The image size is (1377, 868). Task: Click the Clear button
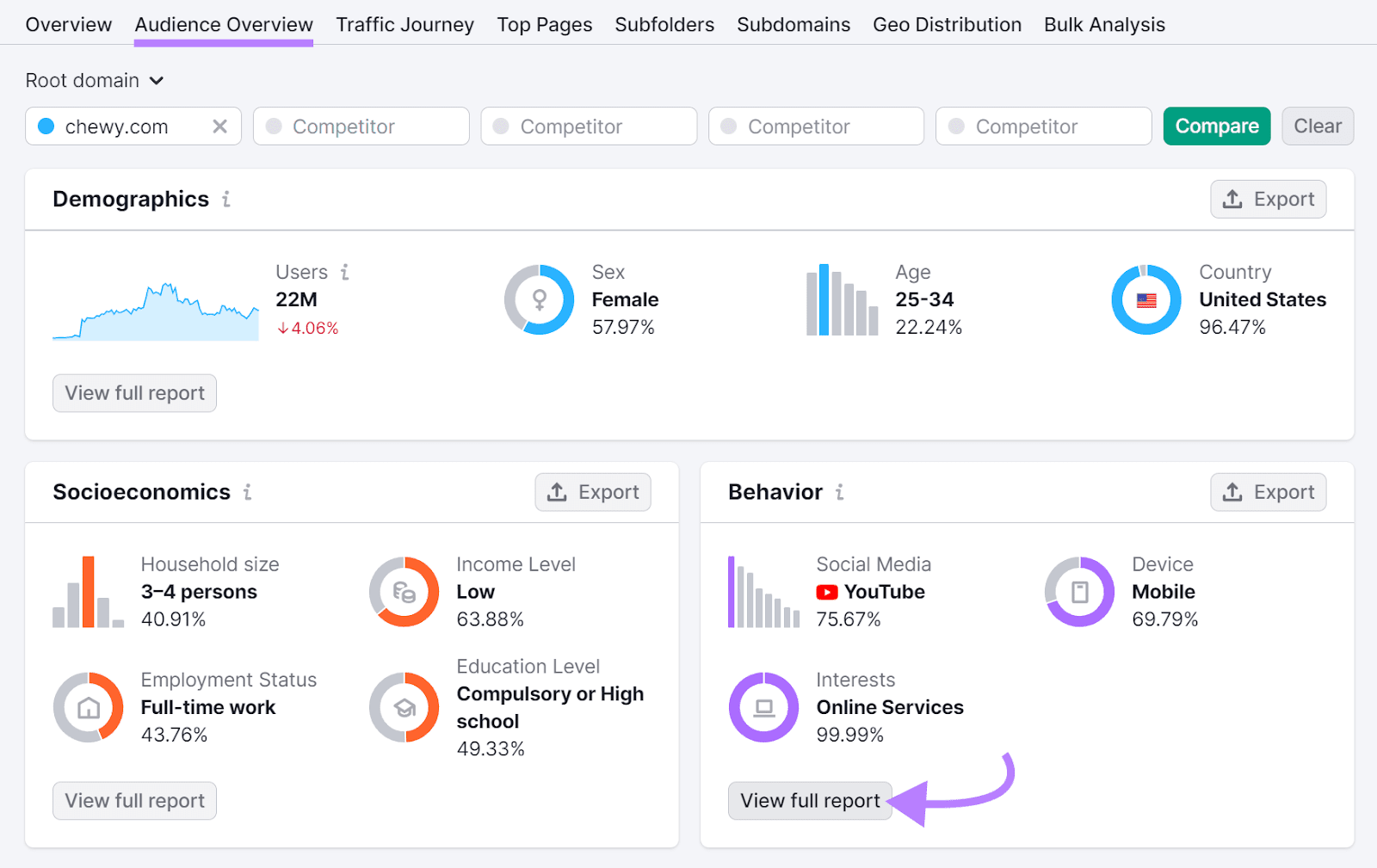(1318, 126)
